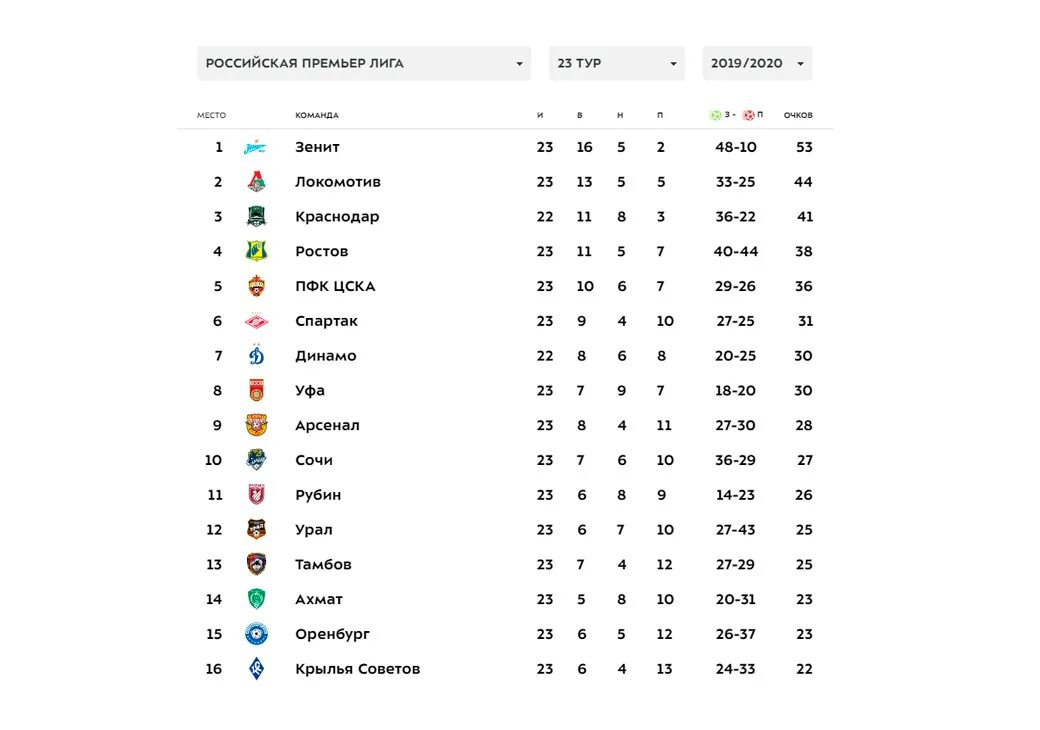Sort table by Очков column header
The image size is (1040, 730).
[798, 115]
